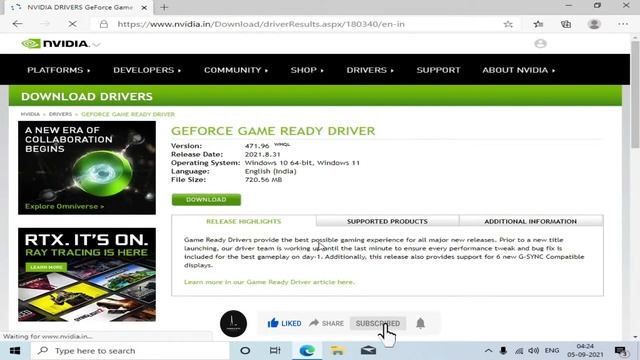Click the site padlock icon

[104, 24]
